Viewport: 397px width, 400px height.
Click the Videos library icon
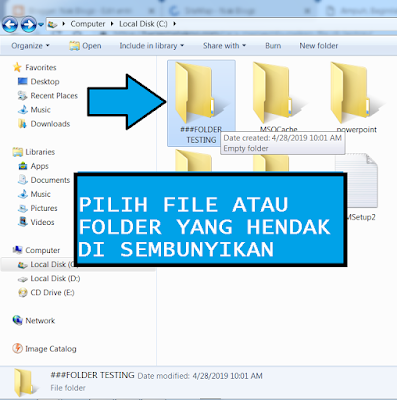tap(23, 222)
